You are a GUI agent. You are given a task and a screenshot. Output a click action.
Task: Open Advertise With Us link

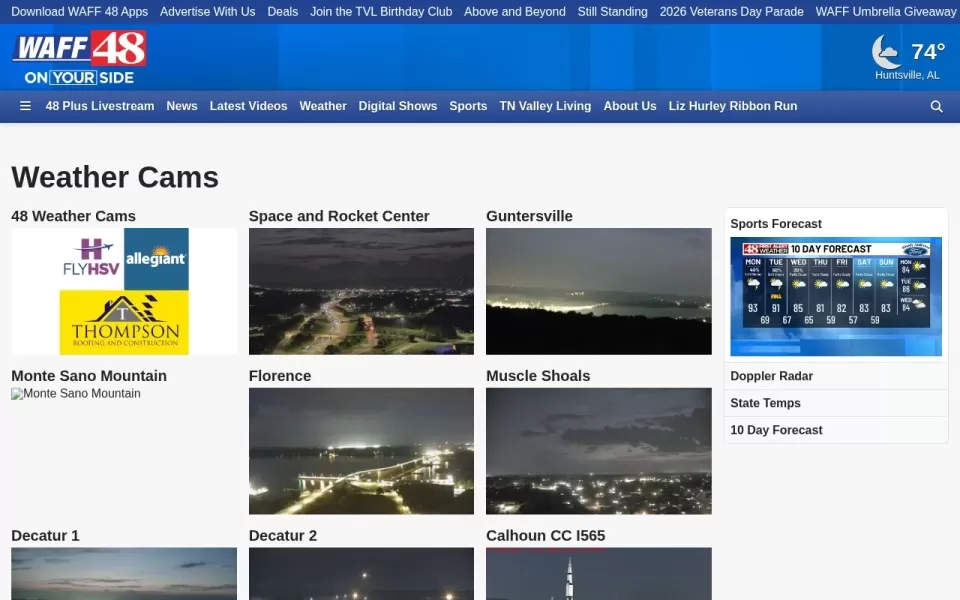coord(208,12)
